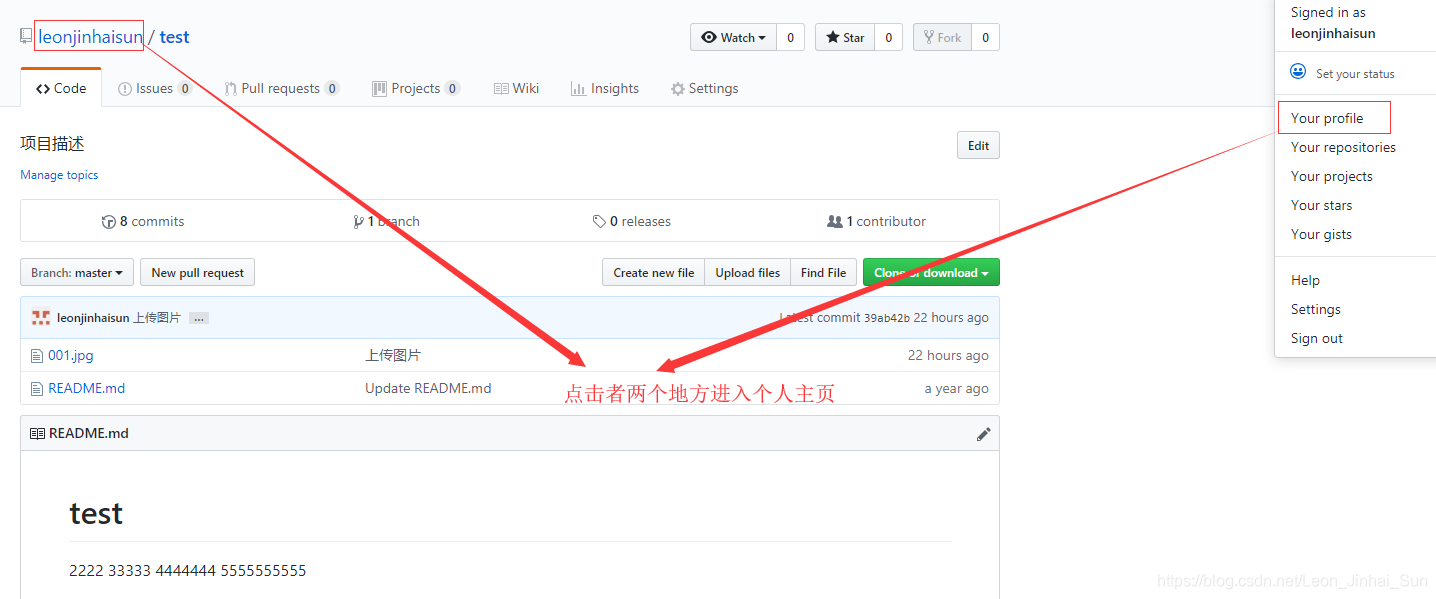This screenshot has height=599, width=1436.
Task: Select Settings in user menu
Action: click(1316, 309)
